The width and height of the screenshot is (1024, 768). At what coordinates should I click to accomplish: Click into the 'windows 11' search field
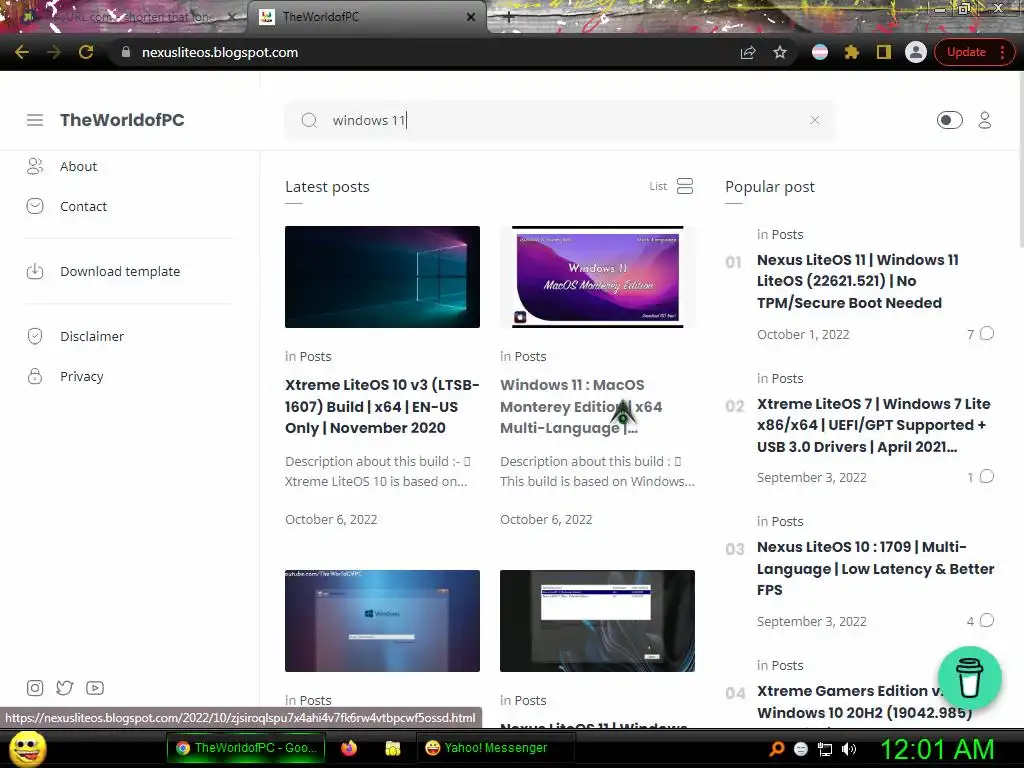click(x=562, y=120)
